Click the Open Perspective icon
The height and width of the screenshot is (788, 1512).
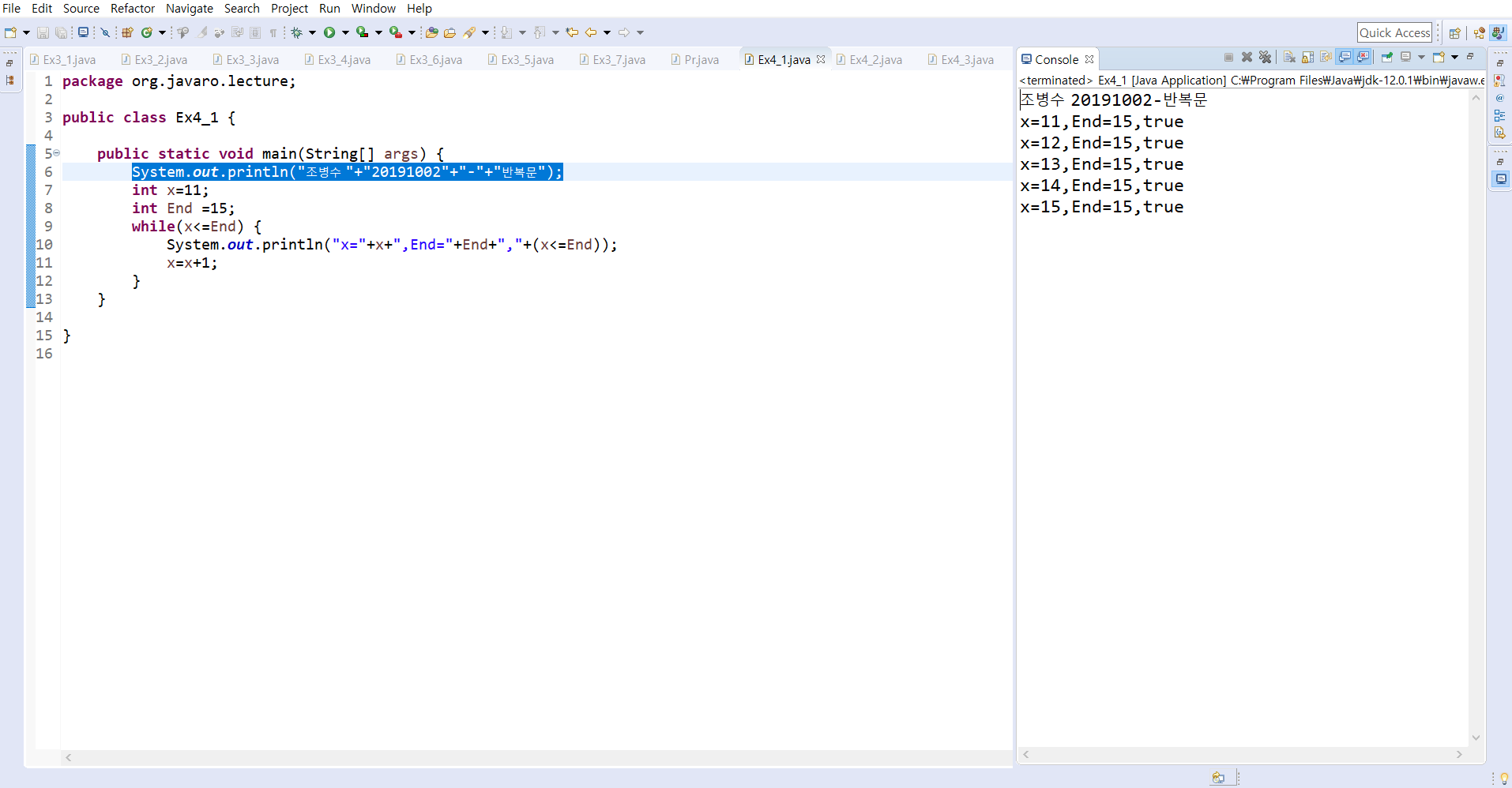click(1454, 33)
